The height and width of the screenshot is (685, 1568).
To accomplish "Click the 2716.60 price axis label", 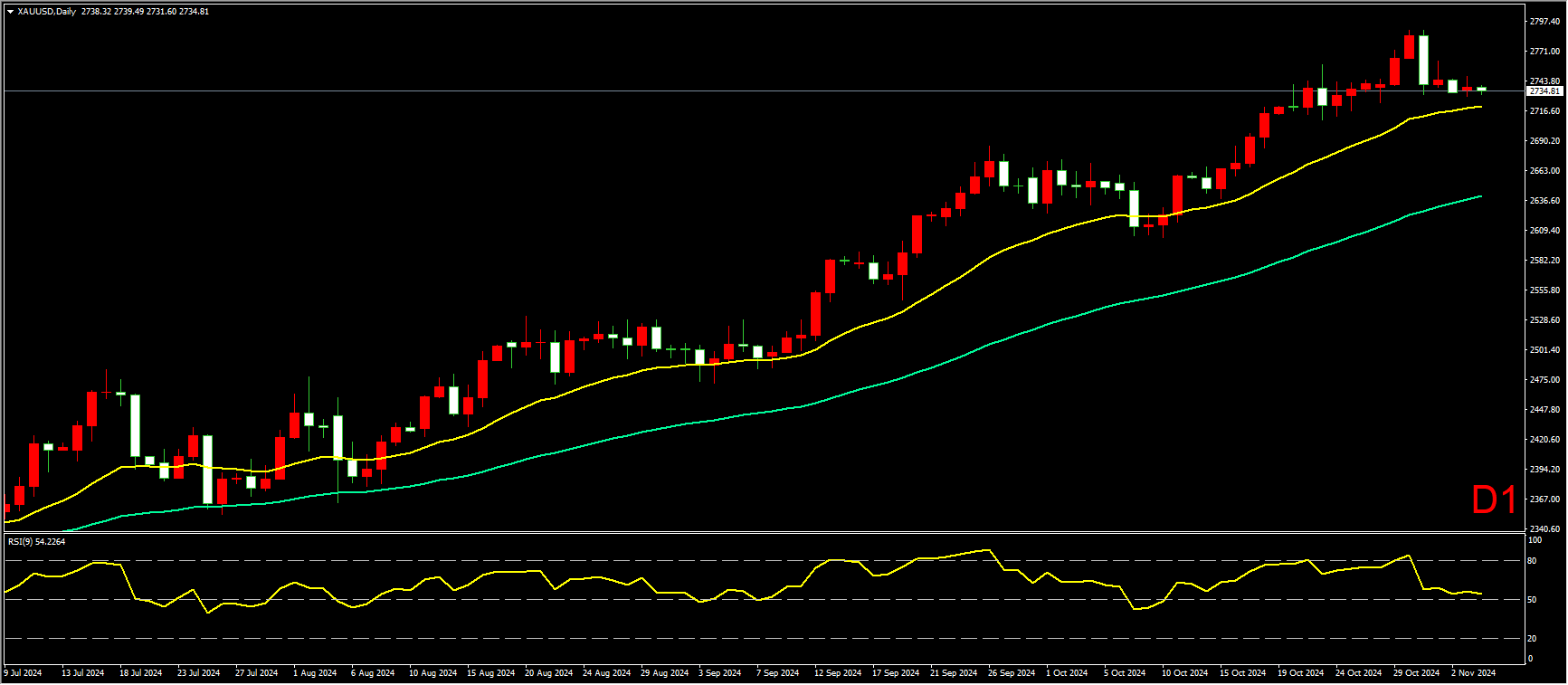I will (1544, 111).
